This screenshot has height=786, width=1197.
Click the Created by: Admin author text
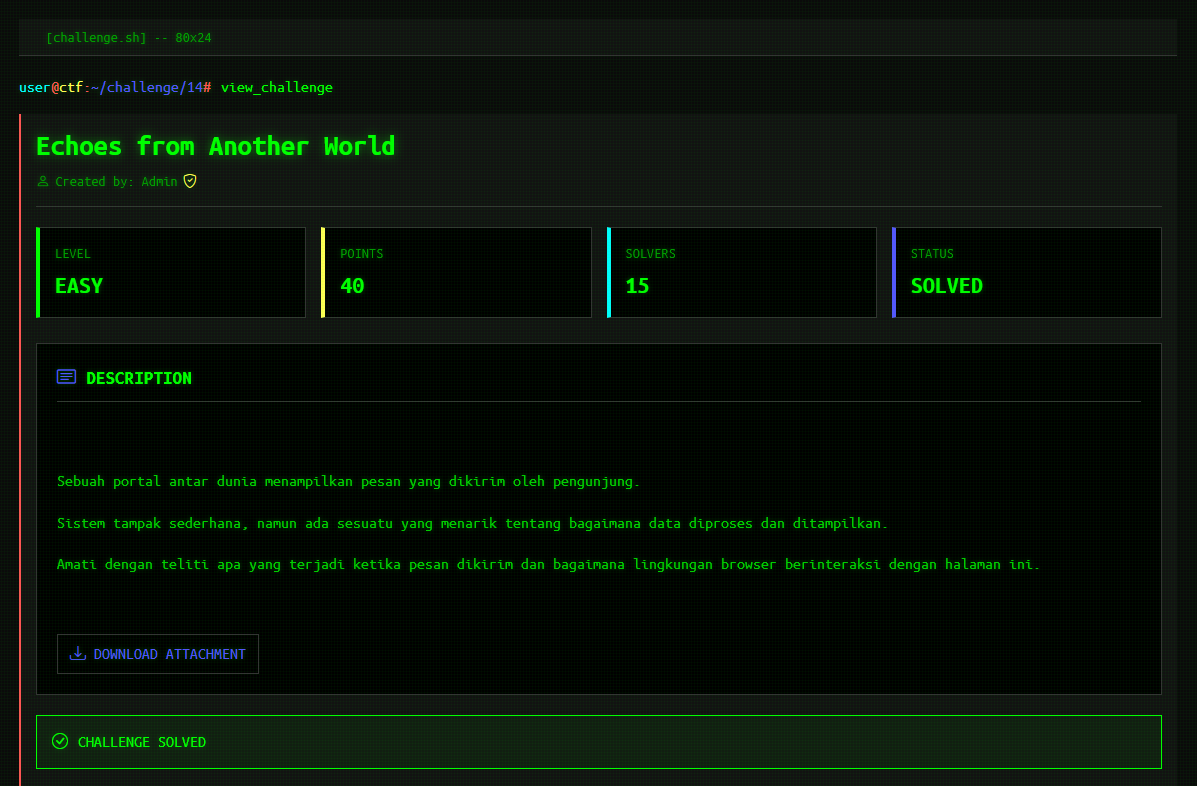click(x=116, y=182)
